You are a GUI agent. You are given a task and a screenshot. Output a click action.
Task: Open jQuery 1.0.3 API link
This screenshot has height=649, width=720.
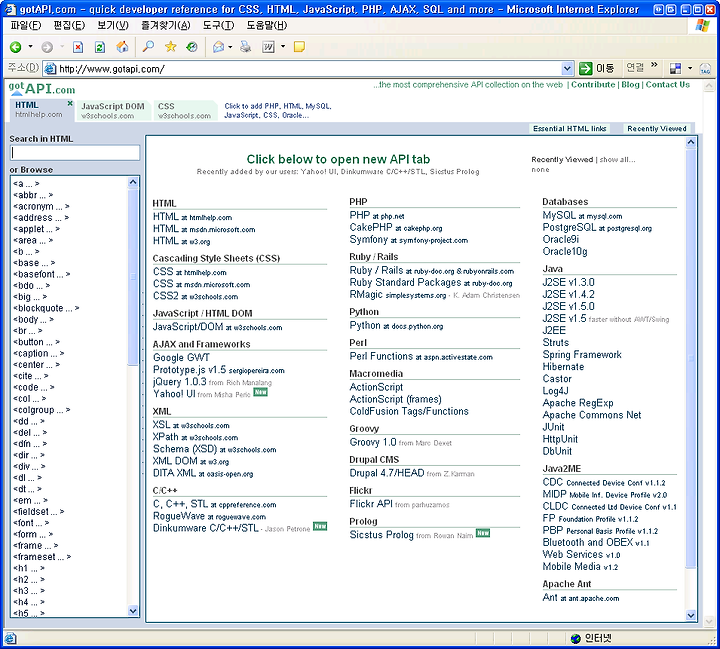point(180,382)
